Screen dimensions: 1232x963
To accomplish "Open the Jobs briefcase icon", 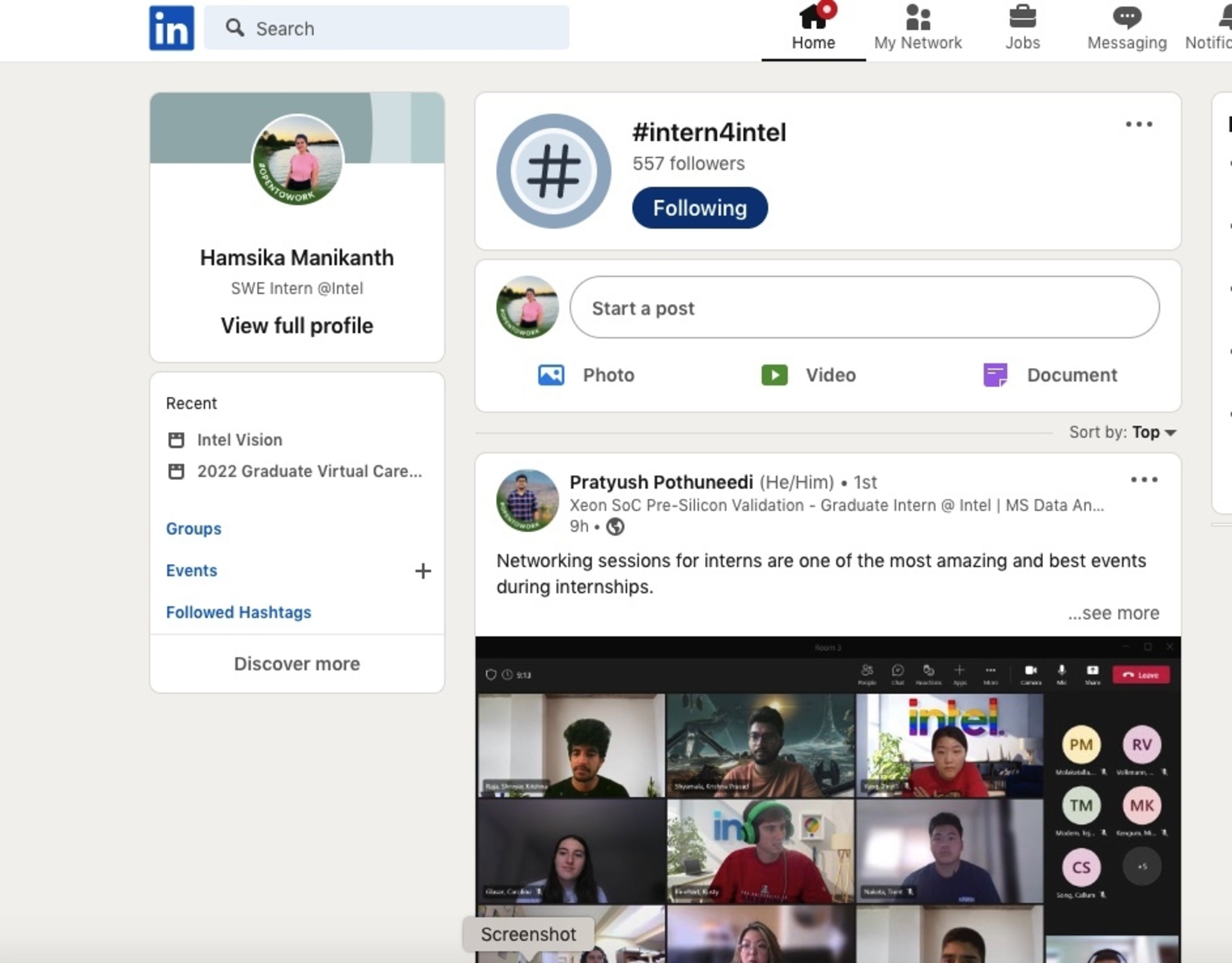I will pyautogui.click(x=1022, y=17).
